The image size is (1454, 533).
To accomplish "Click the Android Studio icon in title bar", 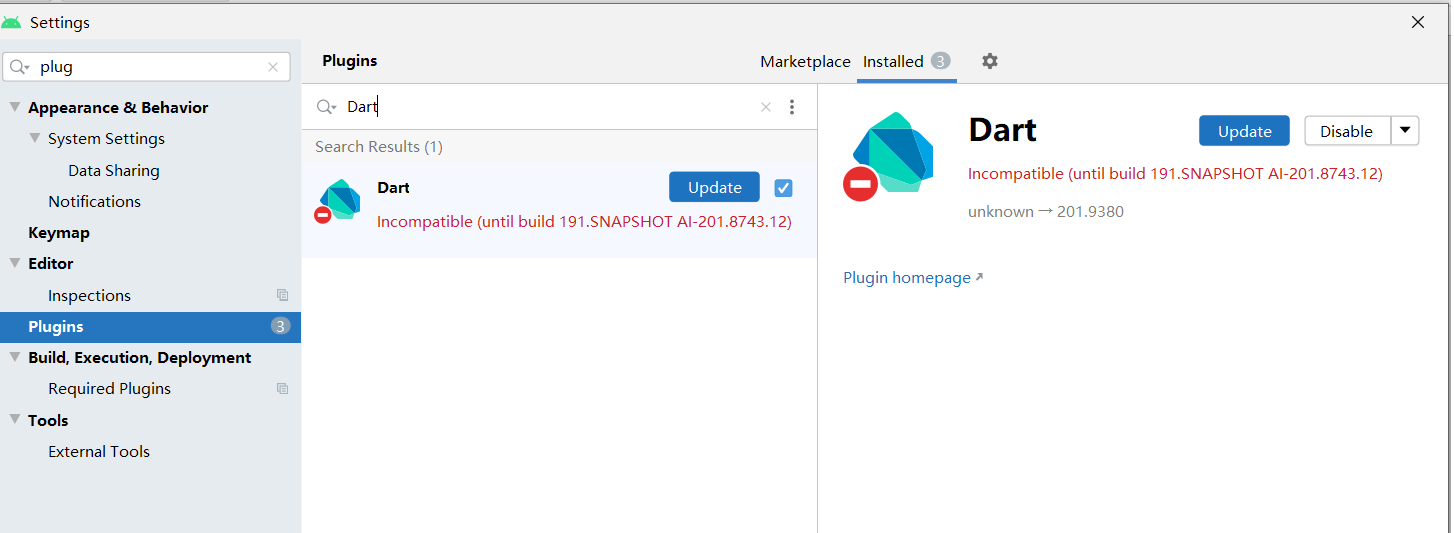I will 12,22.
